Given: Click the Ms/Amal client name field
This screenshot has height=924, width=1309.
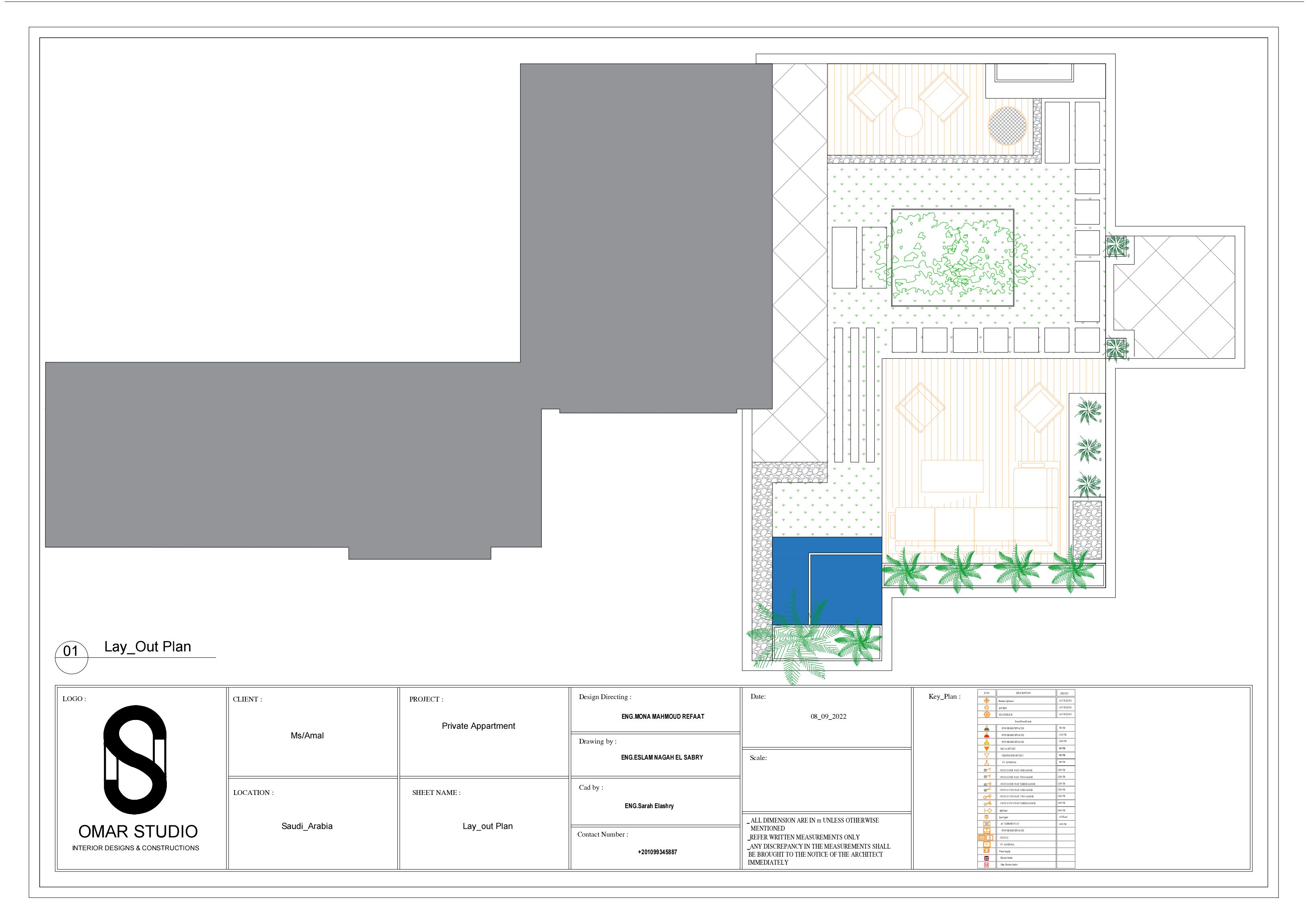Looking at the screenshot, I should [307, 736].
